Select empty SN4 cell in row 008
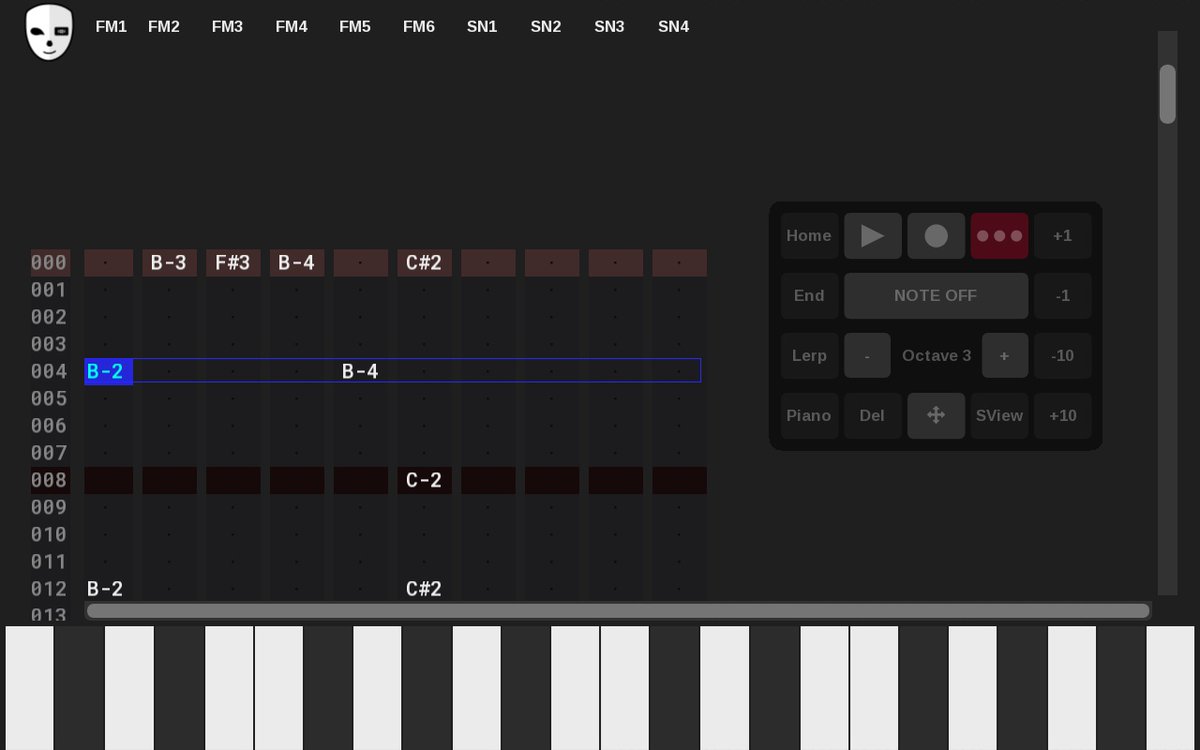This screenshot has width=1200, height=750. 680,481
